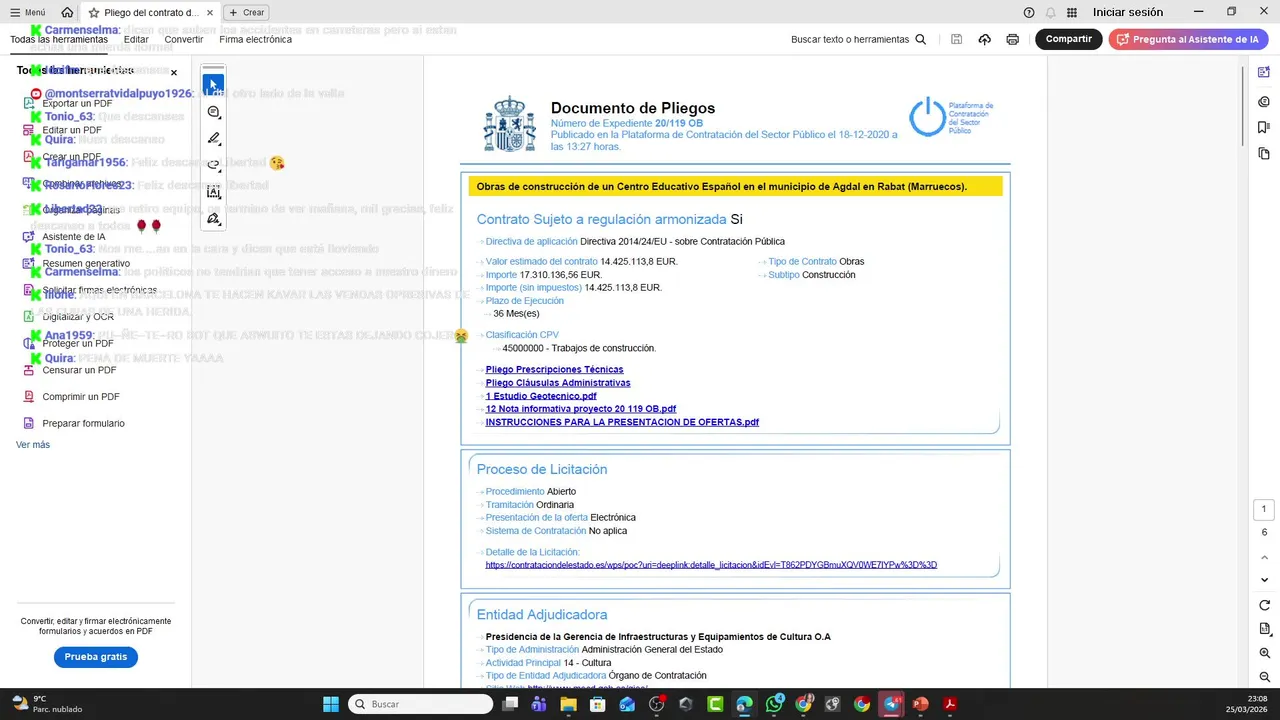Open comments panel icon in right rail
1280x720 pixels.
1264,101
